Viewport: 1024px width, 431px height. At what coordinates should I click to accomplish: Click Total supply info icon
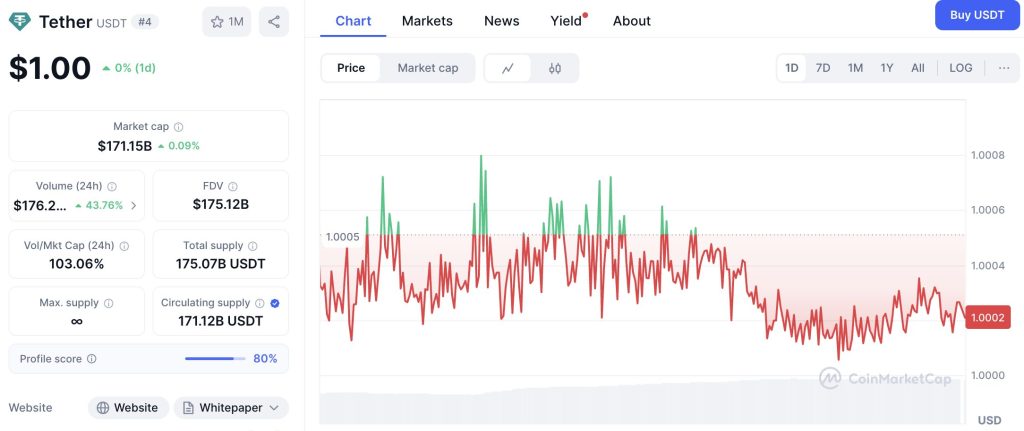252,246
